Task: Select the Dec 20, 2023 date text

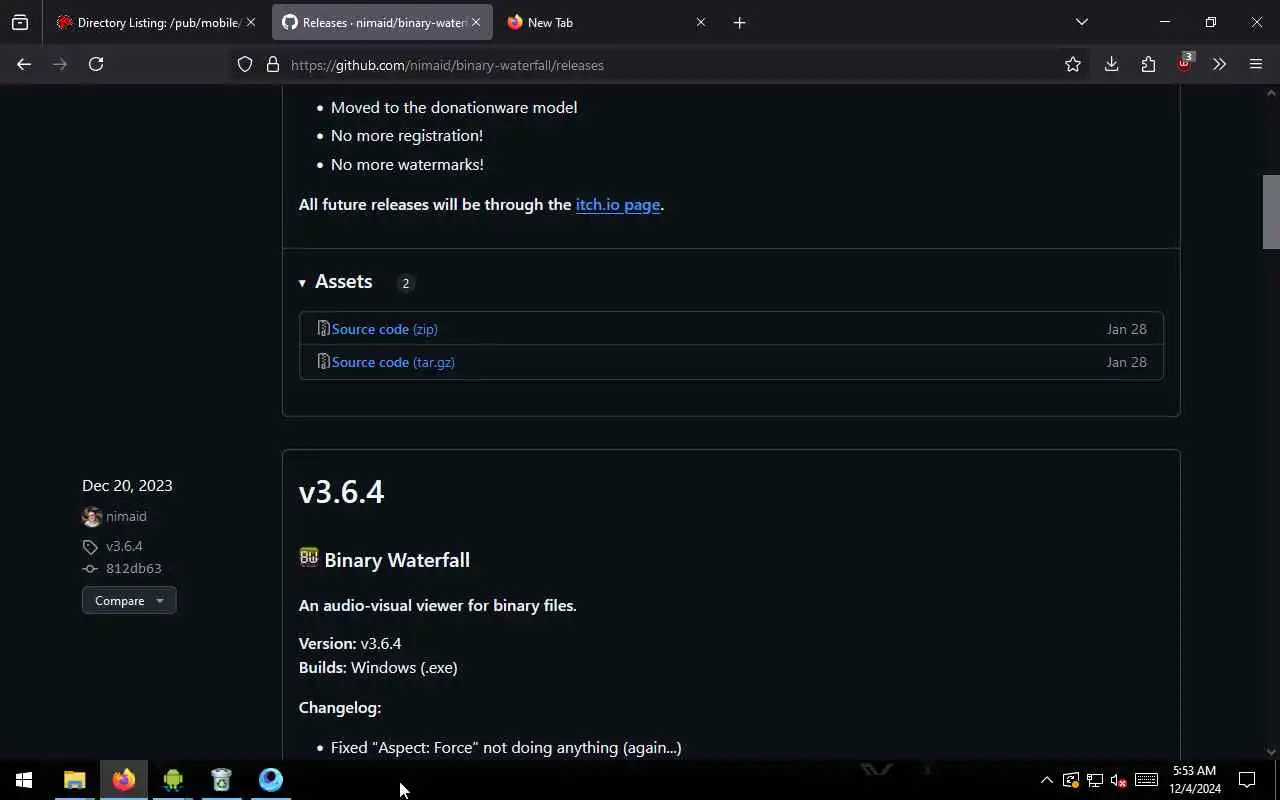Action: pos(127,485)
